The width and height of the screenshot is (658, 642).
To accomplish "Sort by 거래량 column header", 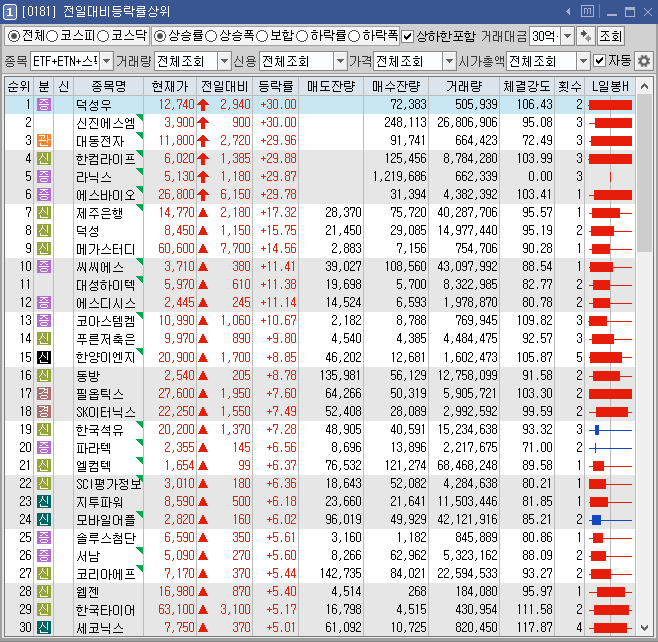I will [464, 86].
